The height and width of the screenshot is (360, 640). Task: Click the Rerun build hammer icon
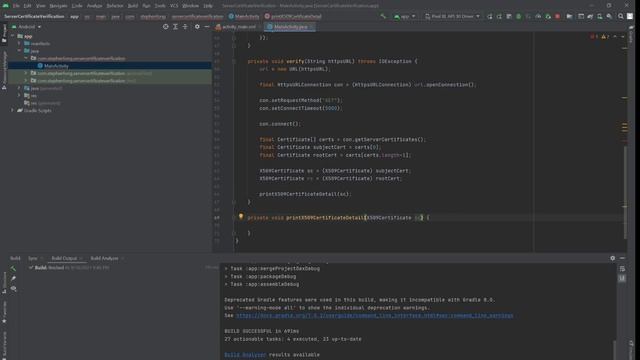13,269
